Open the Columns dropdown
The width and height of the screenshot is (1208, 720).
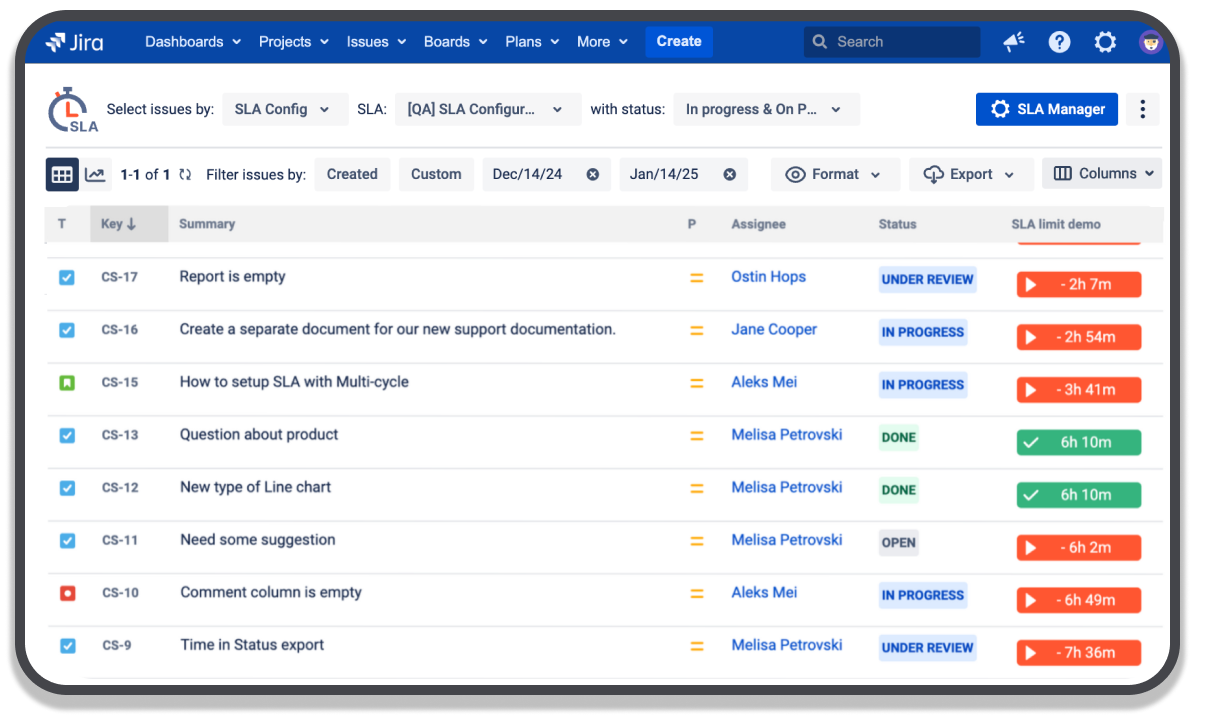pos(1102,173)
